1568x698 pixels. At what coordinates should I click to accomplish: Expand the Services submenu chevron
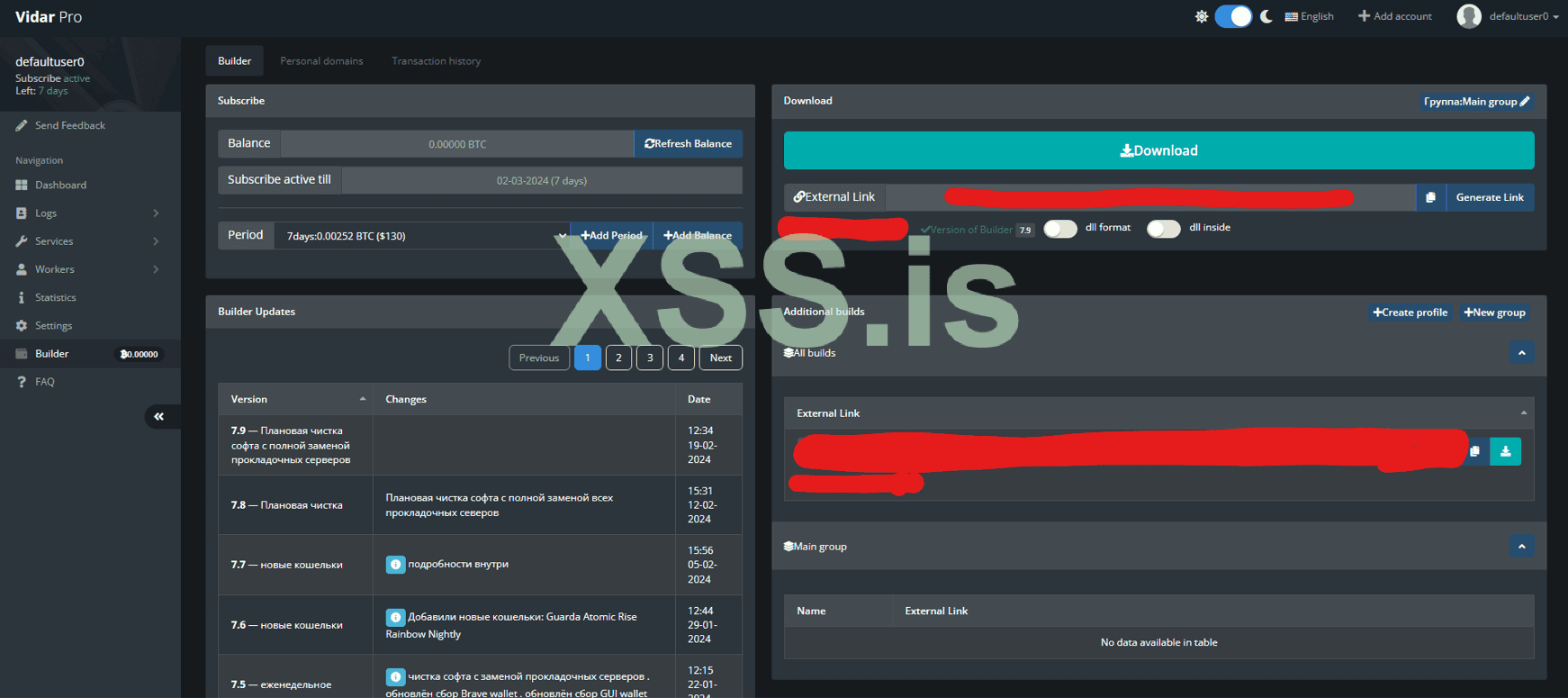pos(156,241)
